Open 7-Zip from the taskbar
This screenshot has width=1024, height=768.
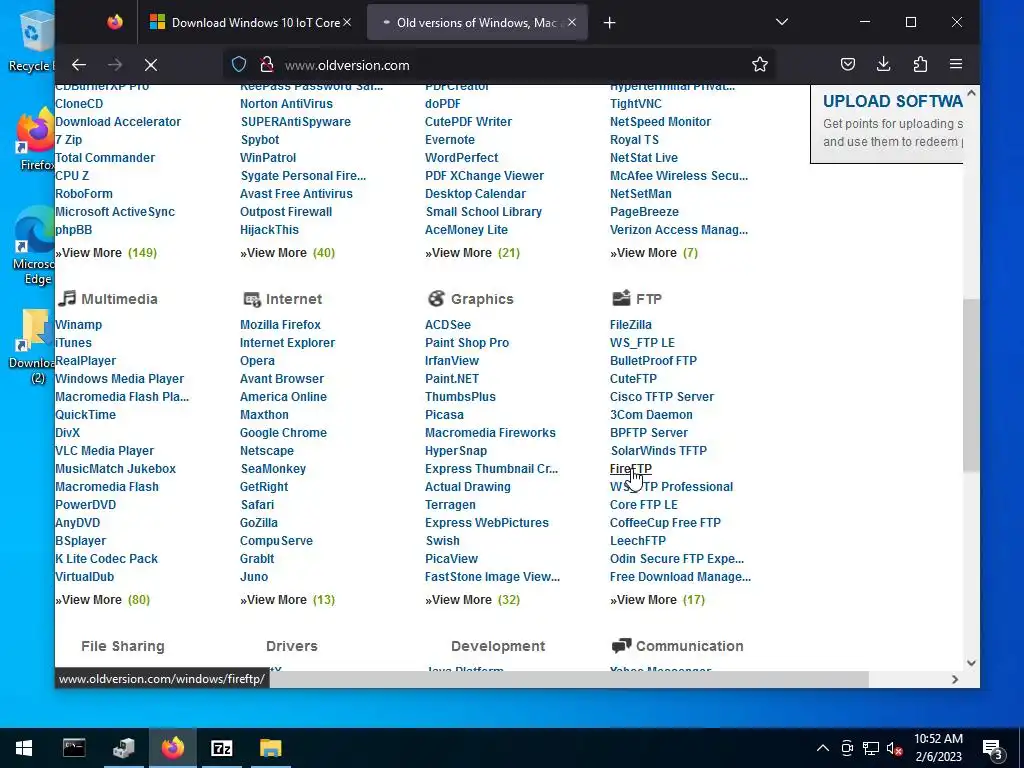pos(221,748)
